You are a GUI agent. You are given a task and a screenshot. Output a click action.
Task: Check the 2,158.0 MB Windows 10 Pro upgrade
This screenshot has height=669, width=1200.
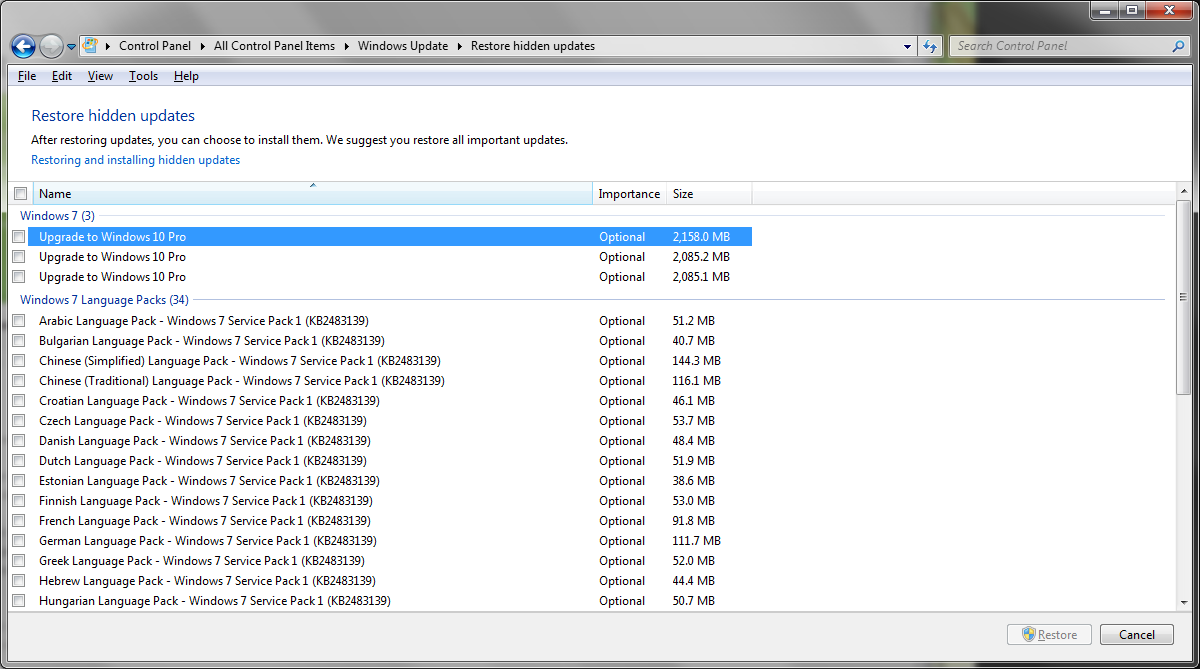coord(19,237)
